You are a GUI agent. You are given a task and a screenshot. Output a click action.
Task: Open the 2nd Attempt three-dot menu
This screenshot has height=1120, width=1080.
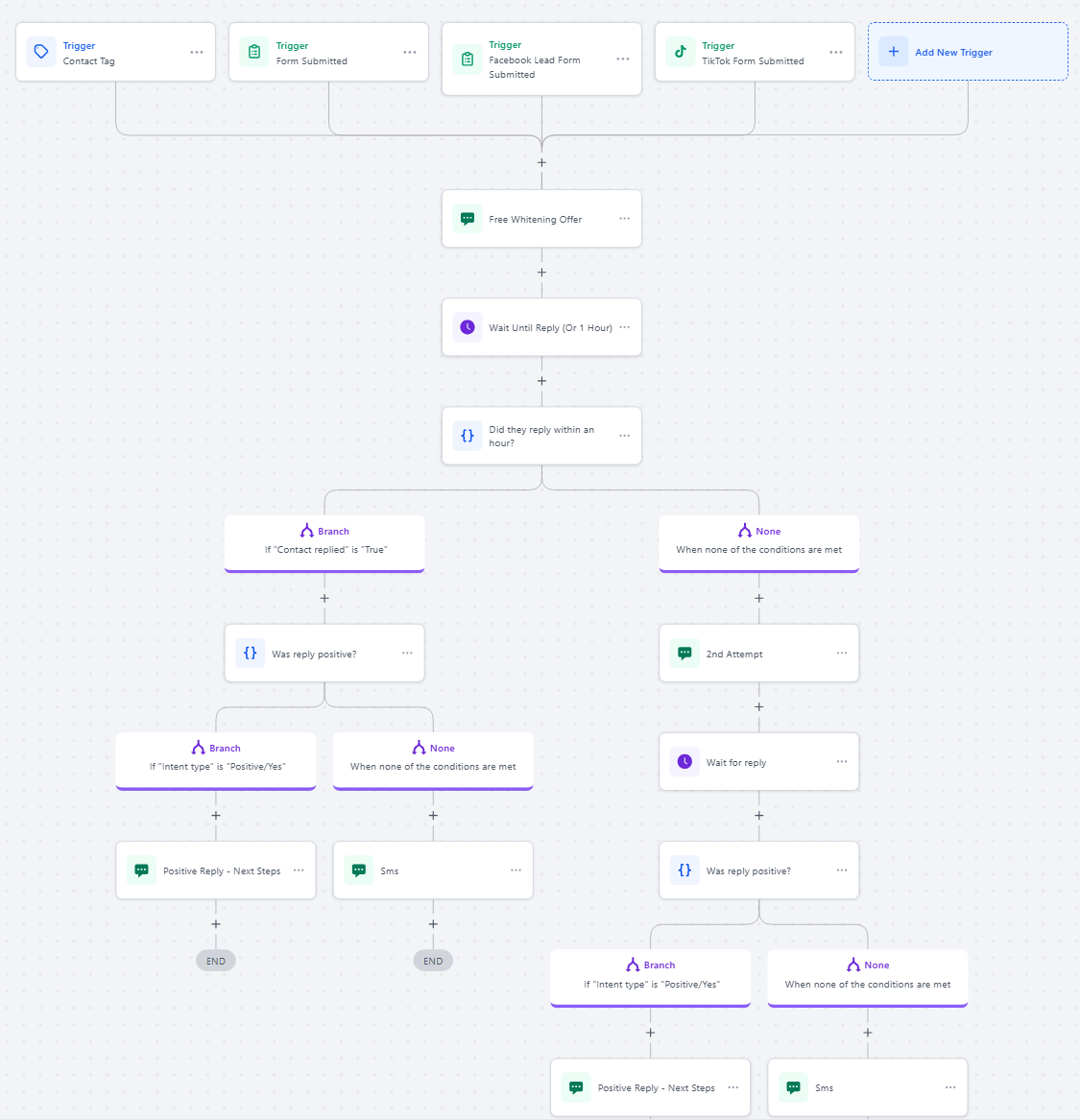pos(842,654)
